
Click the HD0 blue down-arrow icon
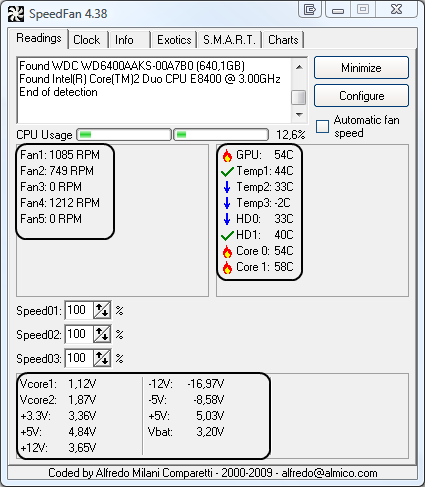[x=227, y=219]
